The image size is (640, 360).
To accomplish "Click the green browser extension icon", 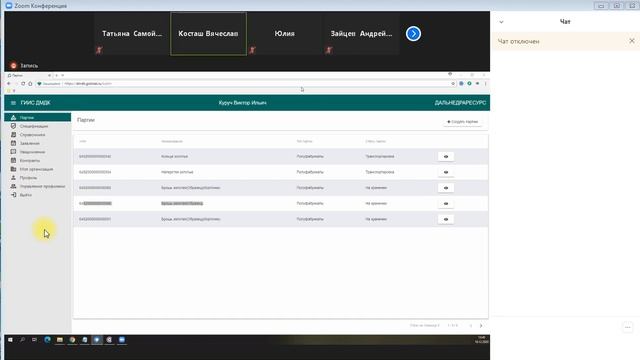I will (469, 84).
